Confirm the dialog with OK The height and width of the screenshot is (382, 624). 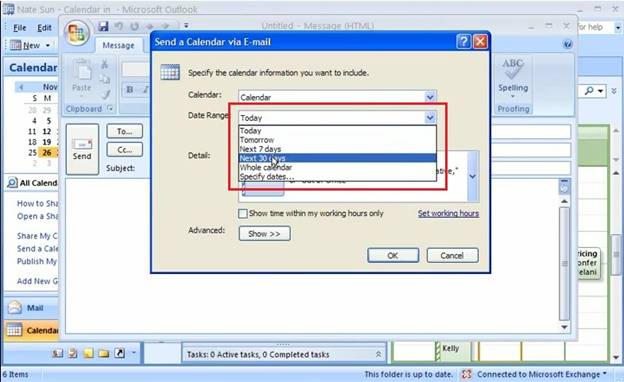393,255
